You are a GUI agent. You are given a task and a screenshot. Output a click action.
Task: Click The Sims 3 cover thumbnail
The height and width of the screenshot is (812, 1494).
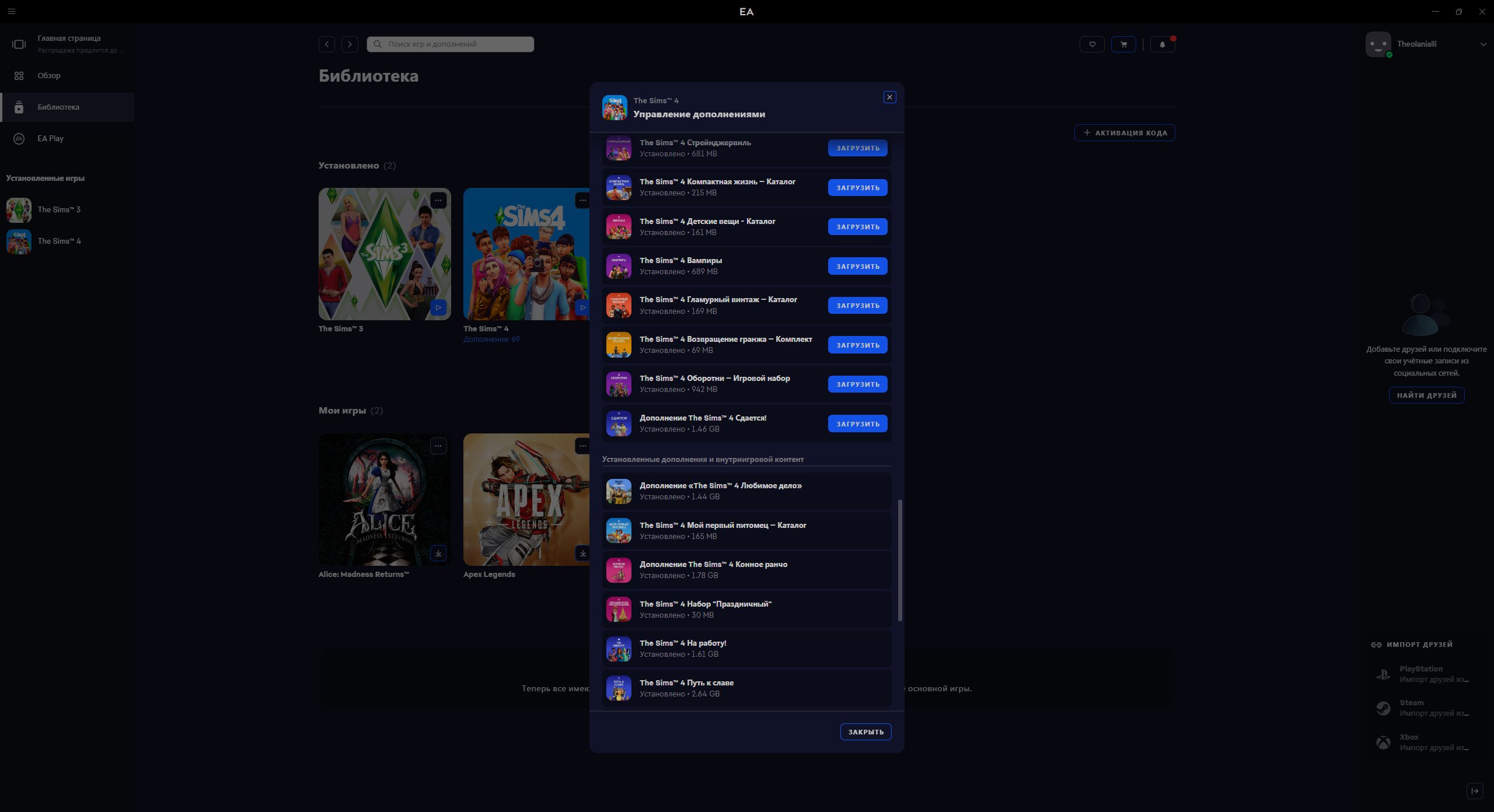(385, 254)
